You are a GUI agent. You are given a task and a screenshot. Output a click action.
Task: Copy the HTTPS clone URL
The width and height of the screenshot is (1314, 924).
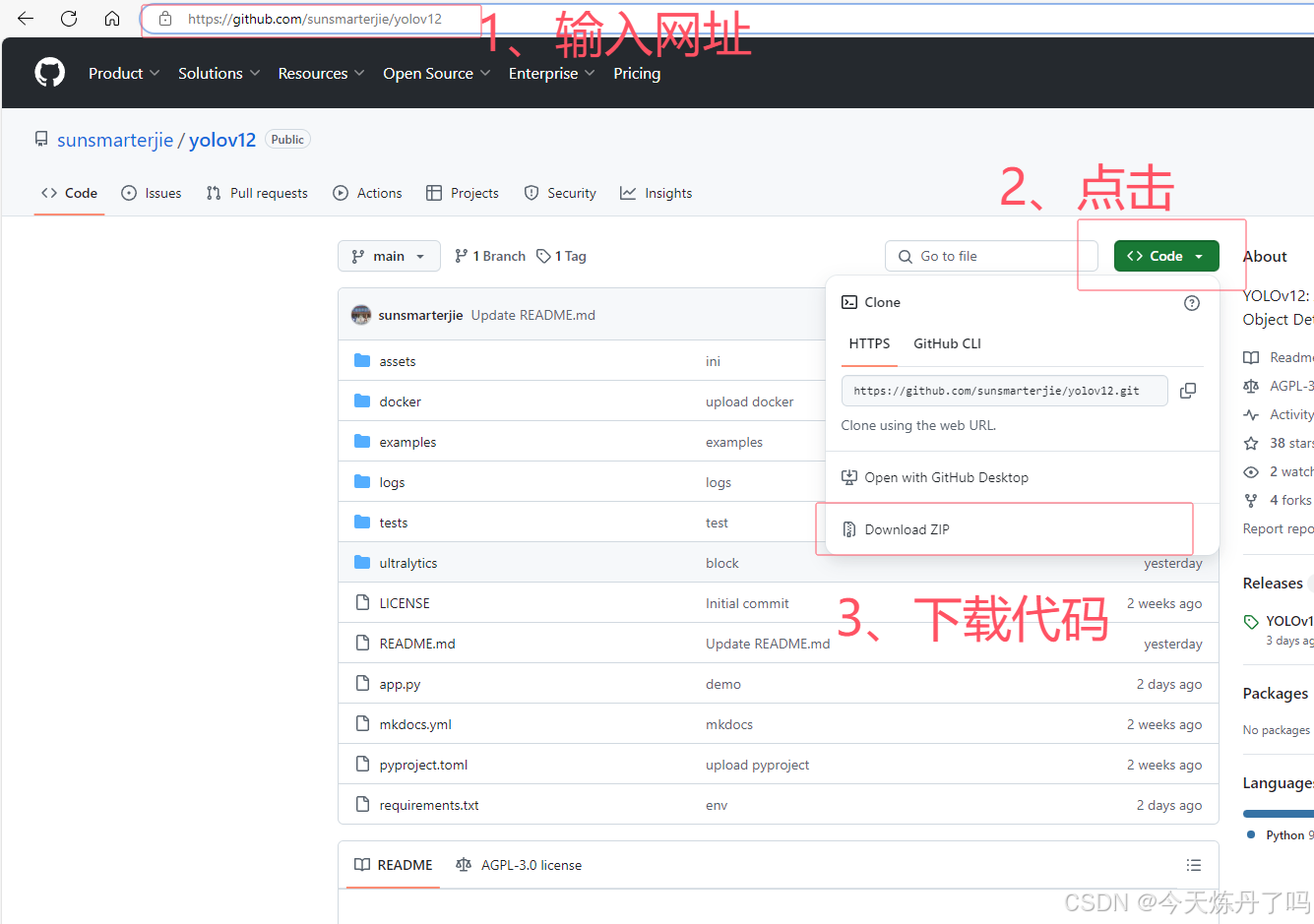[1188, 391]
